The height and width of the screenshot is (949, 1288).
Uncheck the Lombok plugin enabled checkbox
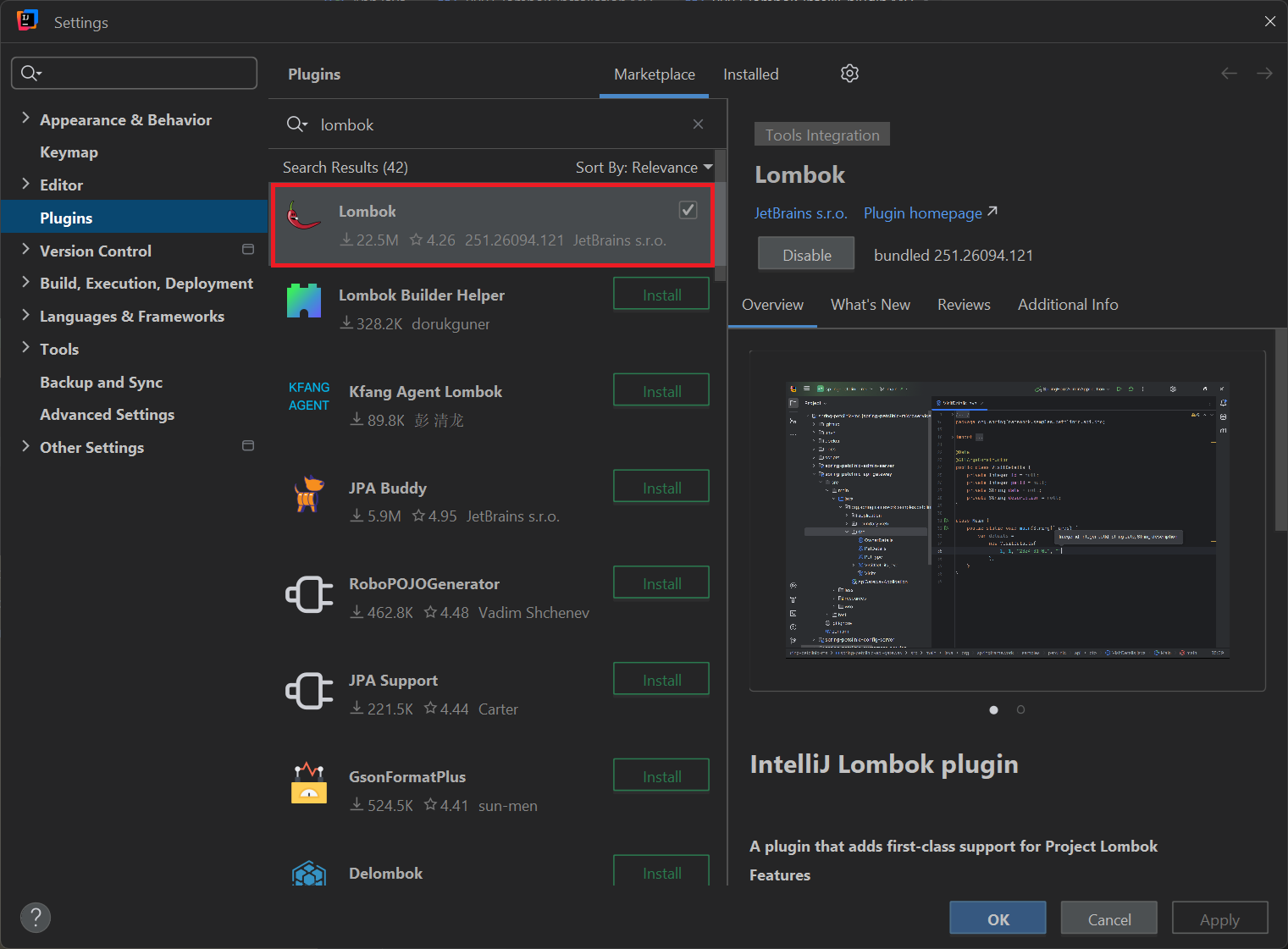(688, 210)
